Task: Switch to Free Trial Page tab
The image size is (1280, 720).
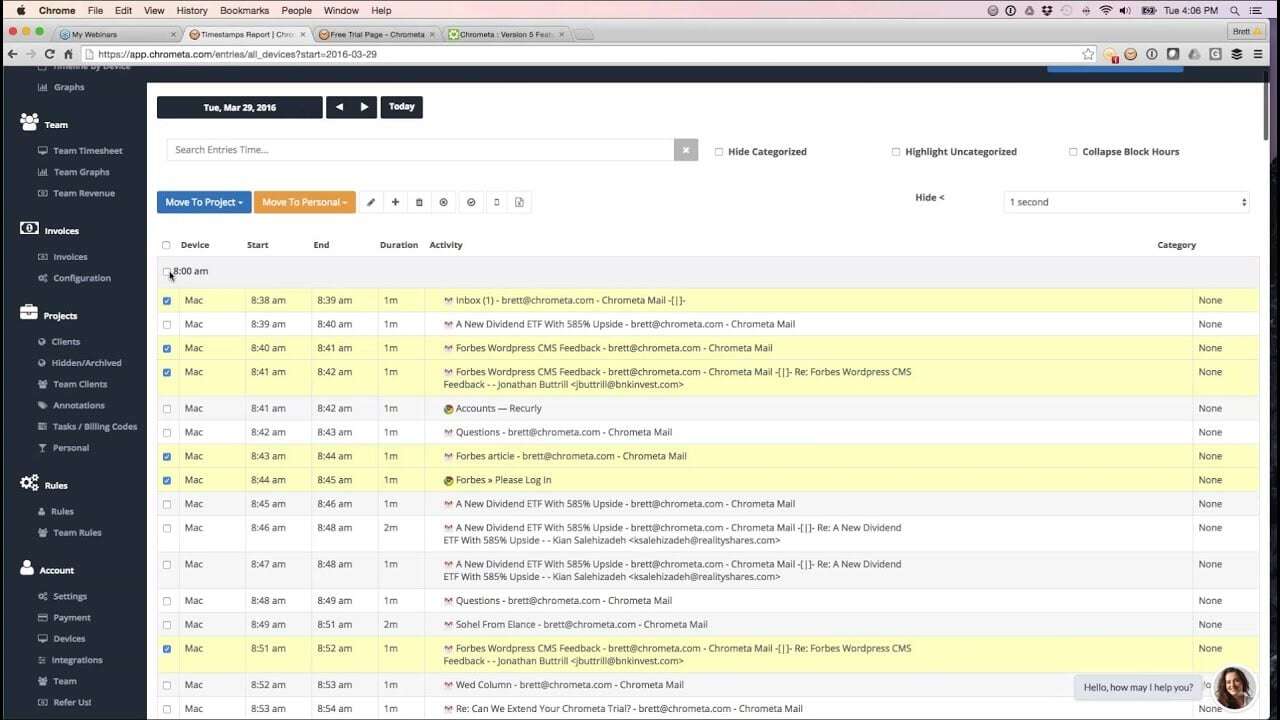Action: coord(378,34)
